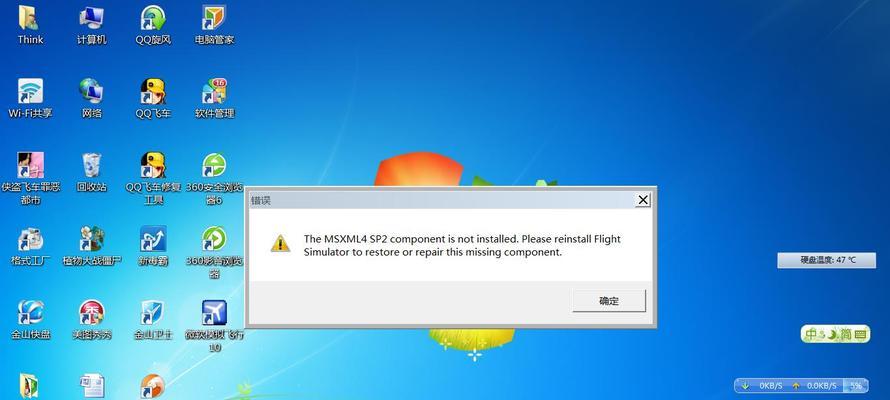Click the 360安全浏览器6 shortcut

click(x=214, y=178)
